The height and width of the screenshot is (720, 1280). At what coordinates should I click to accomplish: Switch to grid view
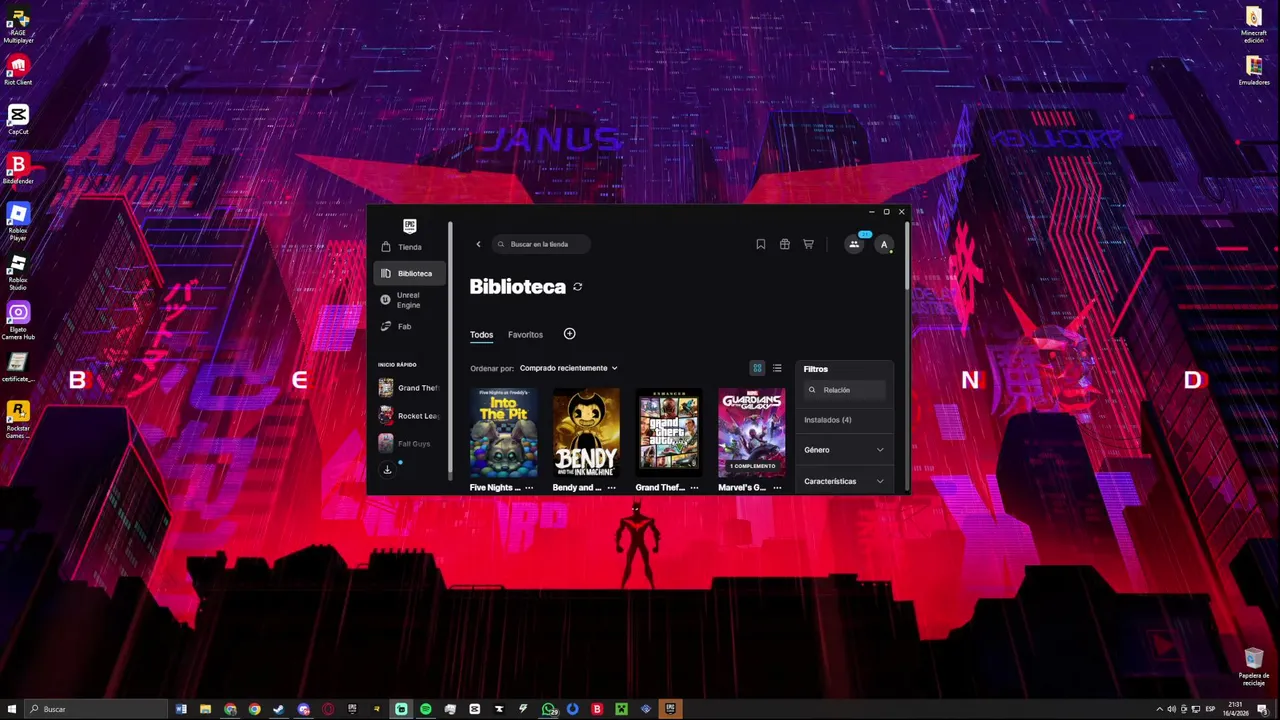pyautogui.click(x=757, y=368)
